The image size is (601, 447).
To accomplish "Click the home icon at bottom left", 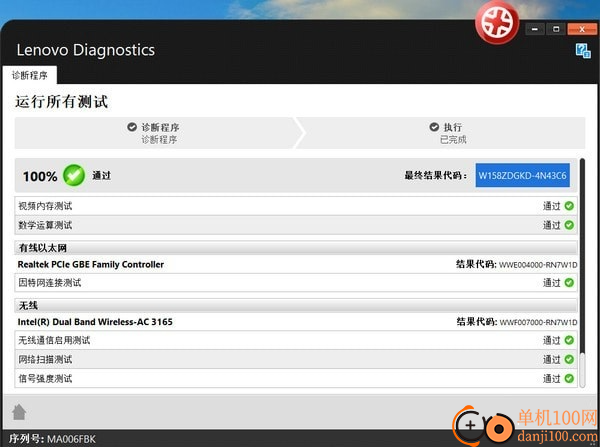I will (19, 412).
